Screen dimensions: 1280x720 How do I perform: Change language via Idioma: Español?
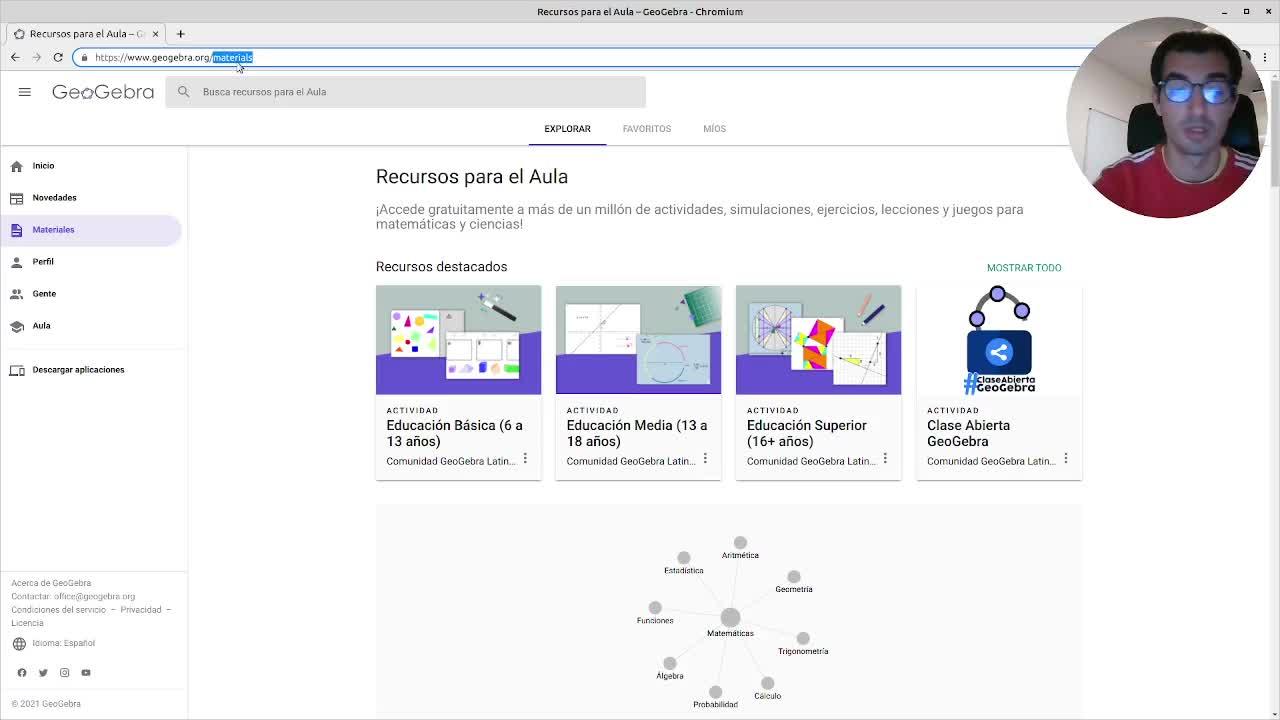(x=63, y=643)
